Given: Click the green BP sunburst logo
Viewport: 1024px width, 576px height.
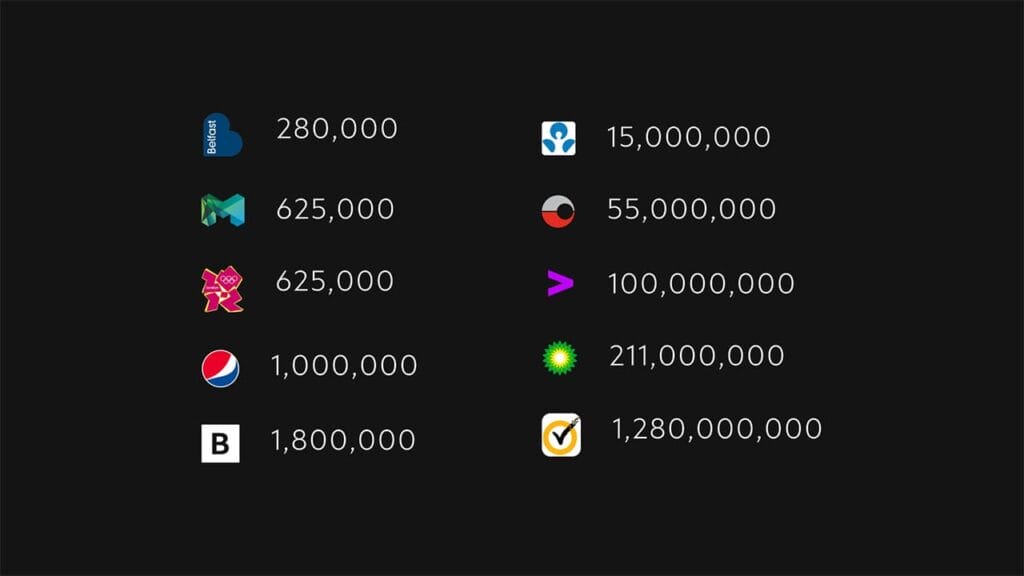Looking at the screenshot, I should point(560,358).
